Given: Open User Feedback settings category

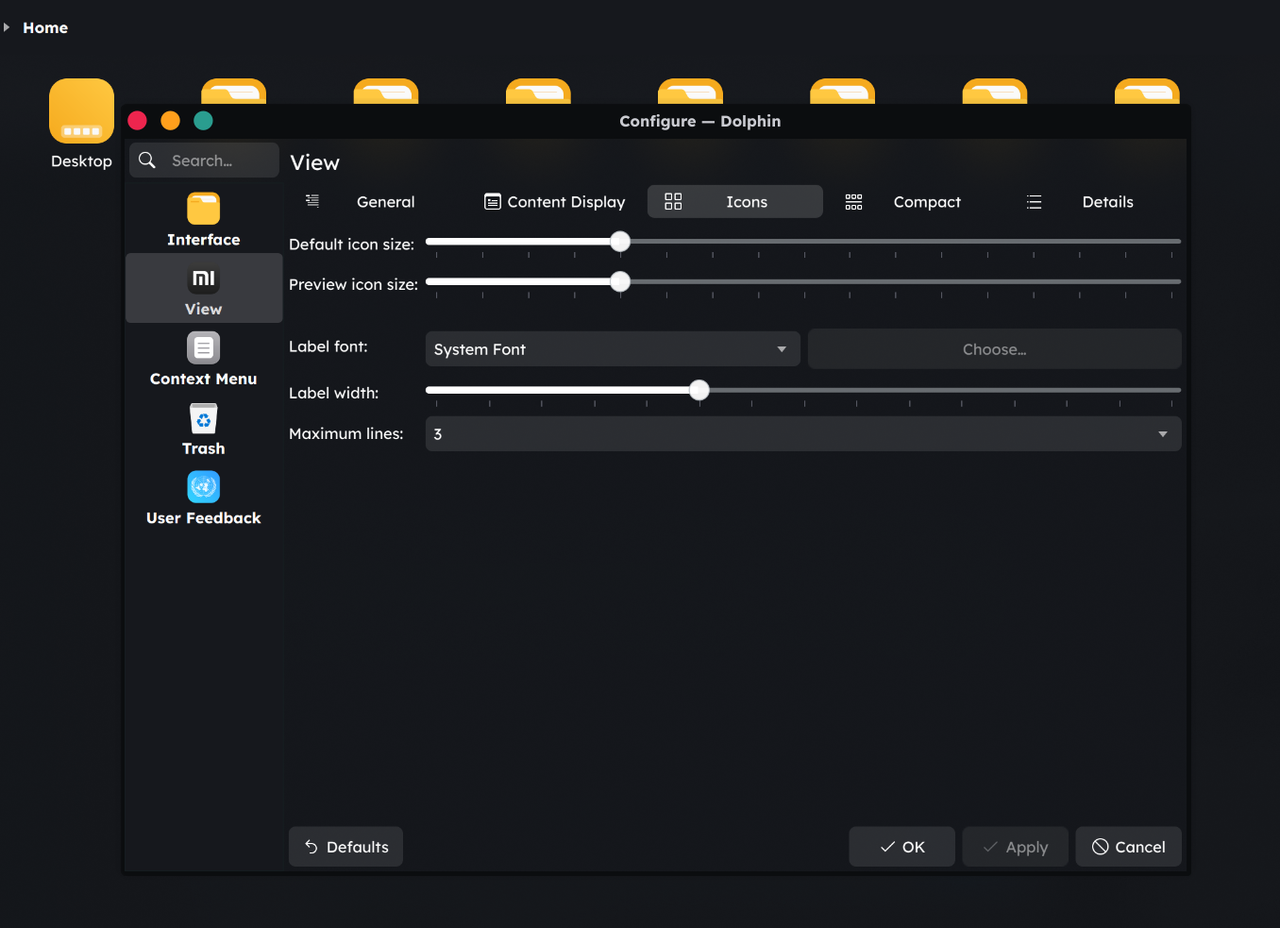Looking at the screenshot, I should tap(203, 497).
